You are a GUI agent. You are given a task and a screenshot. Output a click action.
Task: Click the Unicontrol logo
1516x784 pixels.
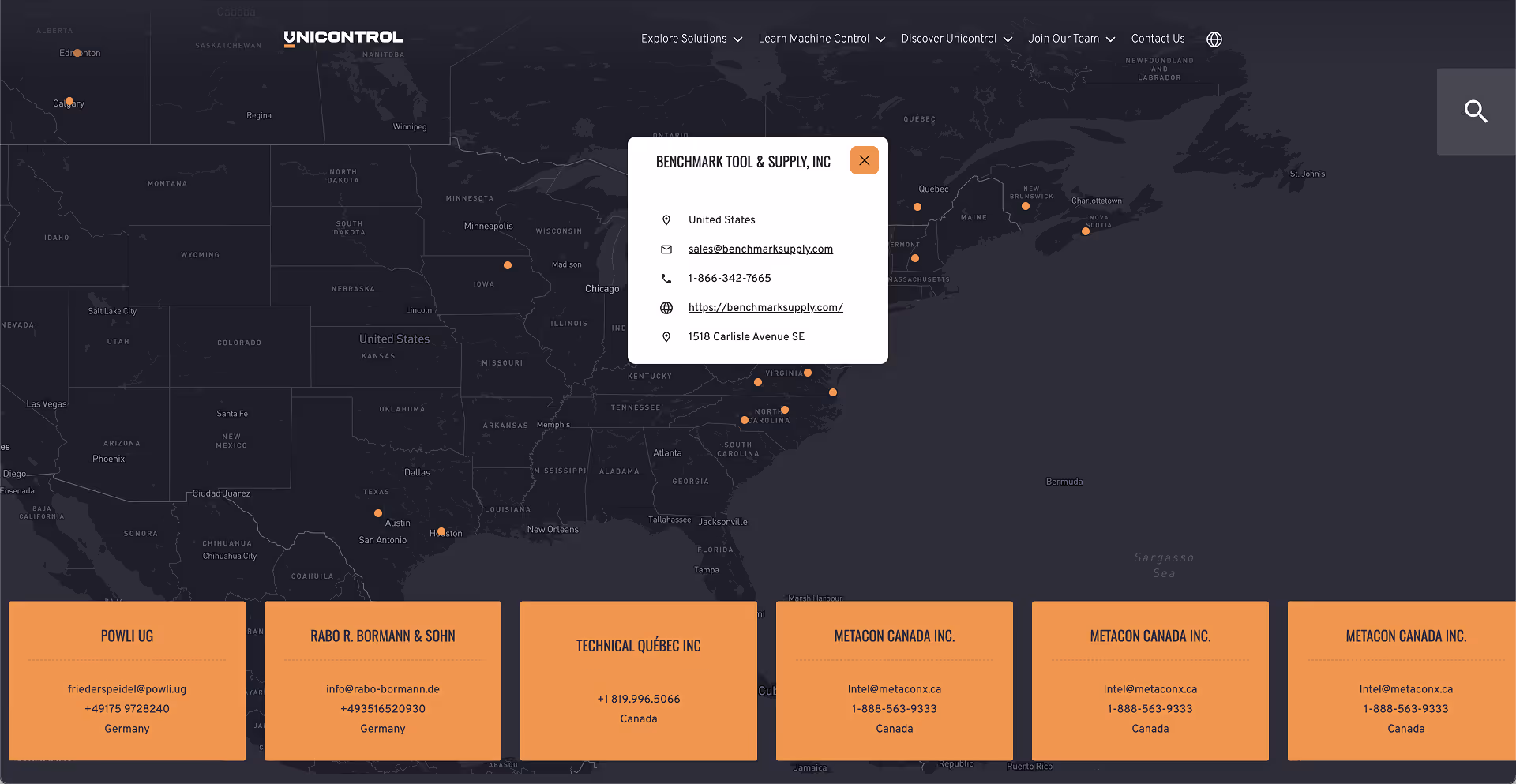(343, 37)
